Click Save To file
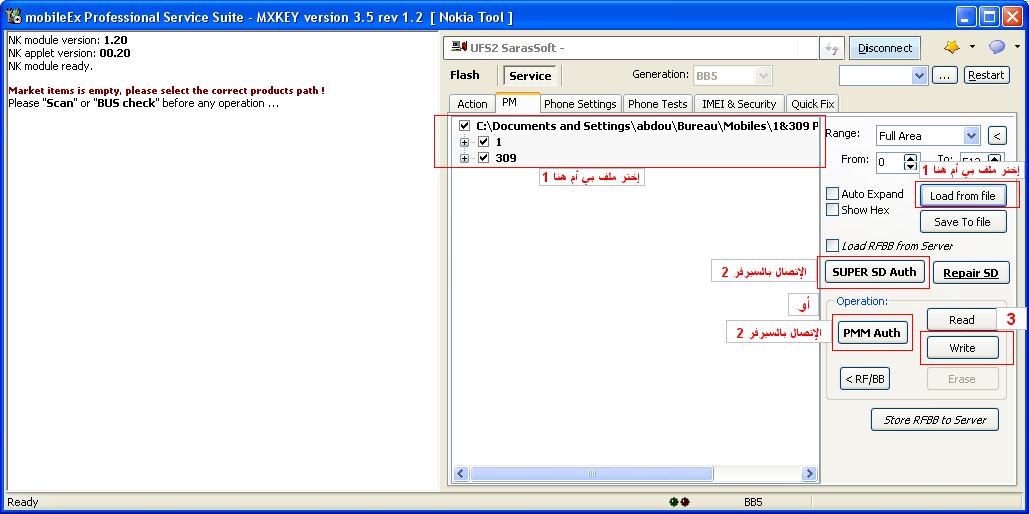 coord(963,222)
